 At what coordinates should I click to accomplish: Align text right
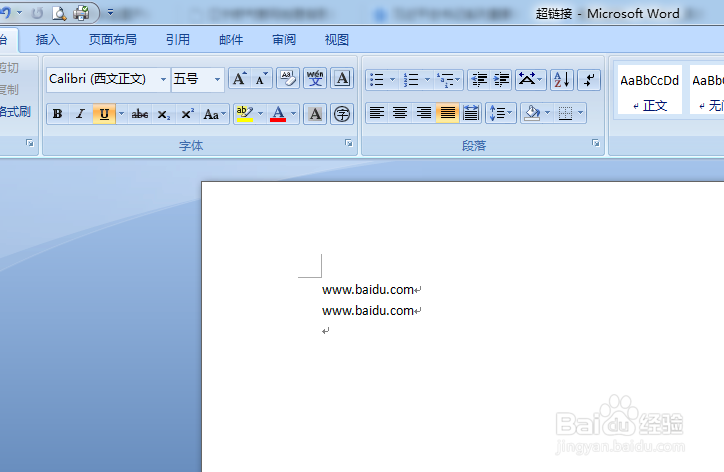pyautogui.click(x=424, y=113)
